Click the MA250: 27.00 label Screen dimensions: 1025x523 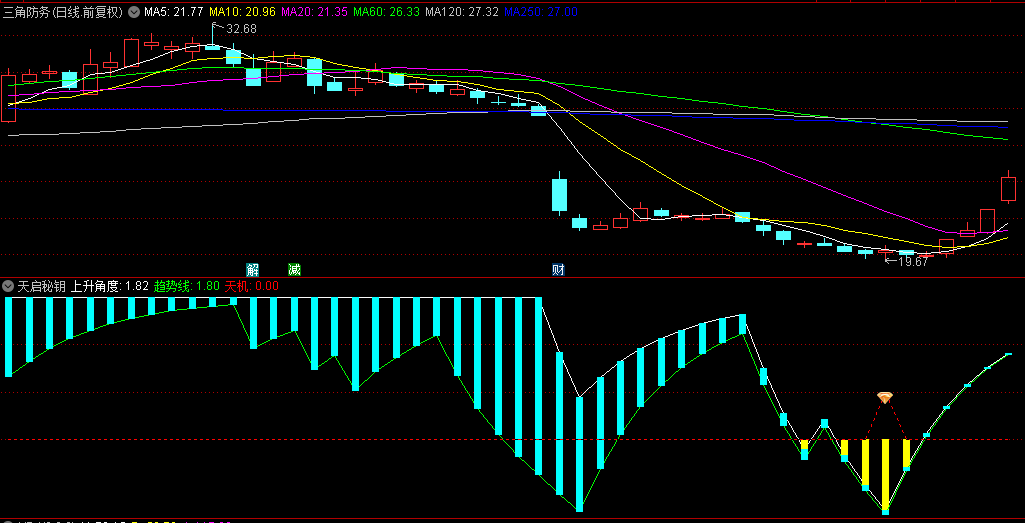[x=541, y=12]
